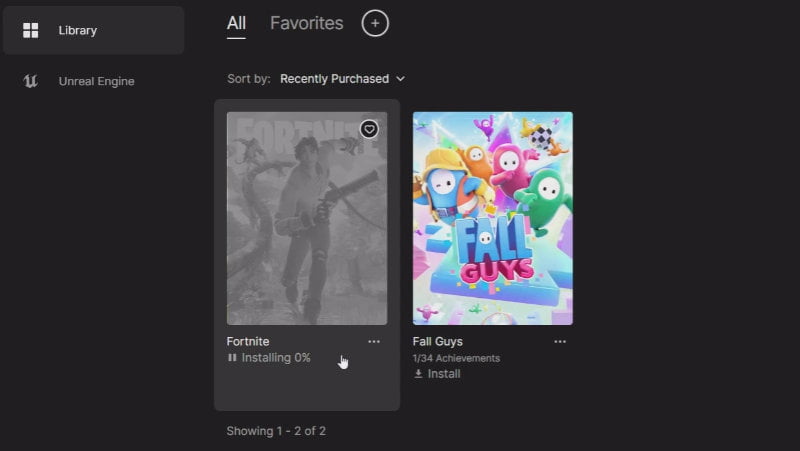Click the Fall Guys title text
The image size is (800, 451).
(438, 341)
